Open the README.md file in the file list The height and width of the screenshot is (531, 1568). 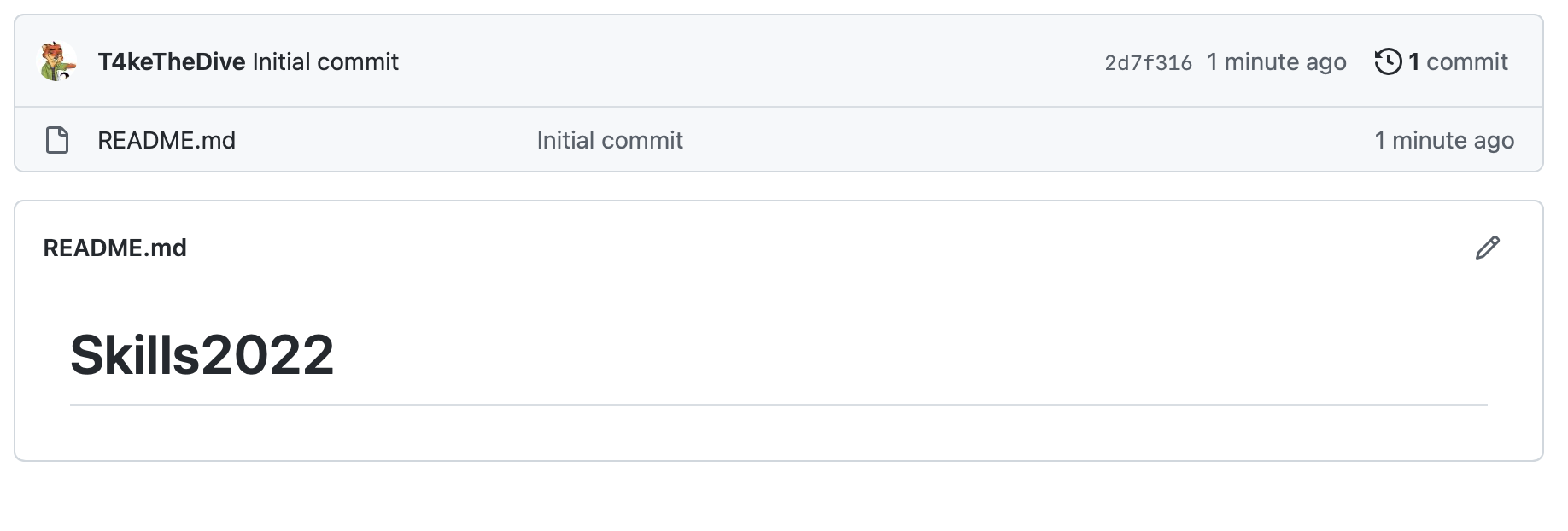[167, 140]
